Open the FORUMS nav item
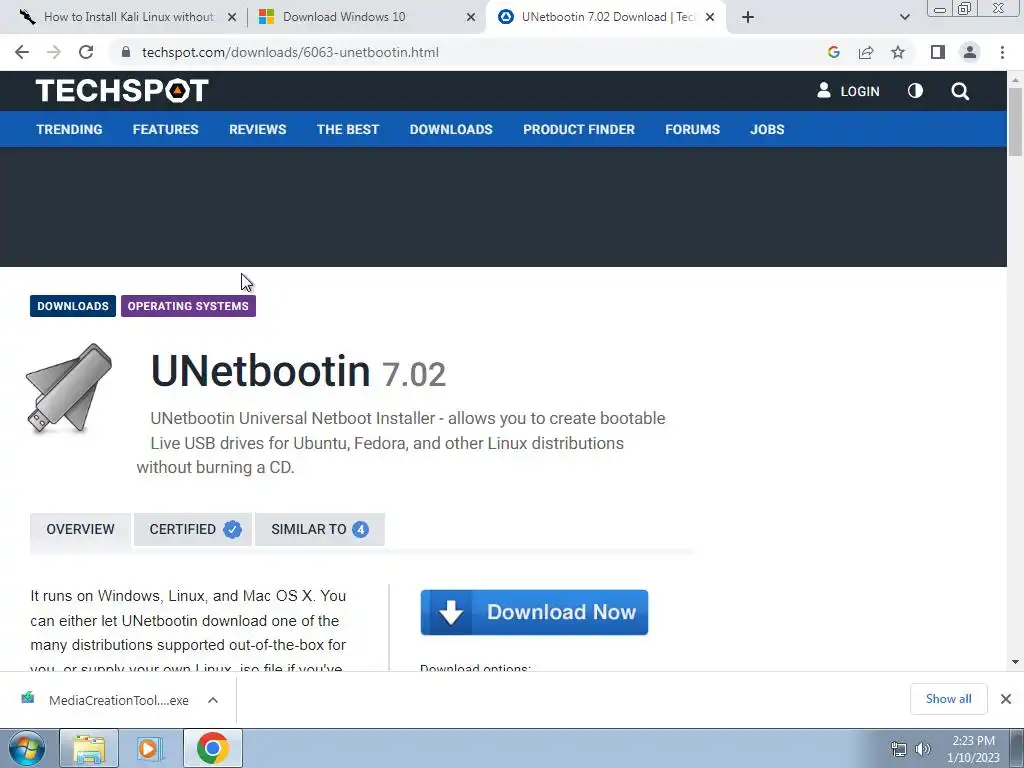This screenshot has height=768, width=1024. pos(692,129)
